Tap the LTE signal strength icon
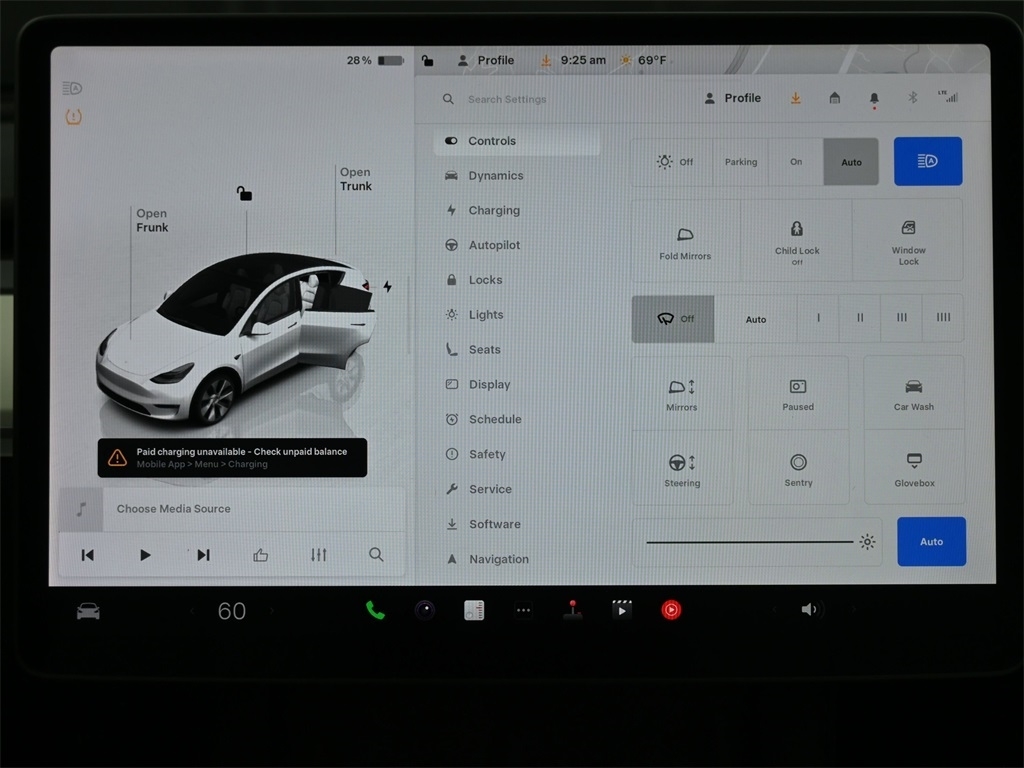This screenshot has height=768, width=1024. [x=948, y=96]
